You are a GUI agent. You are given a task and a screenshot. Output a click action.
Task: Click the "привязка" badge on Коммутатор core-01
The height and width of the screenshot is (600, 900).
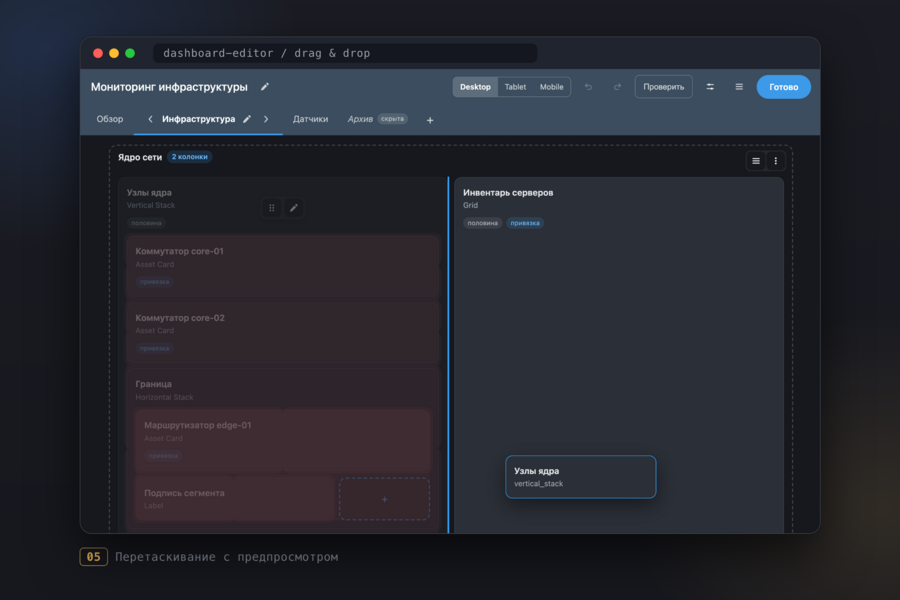[154, 282]
